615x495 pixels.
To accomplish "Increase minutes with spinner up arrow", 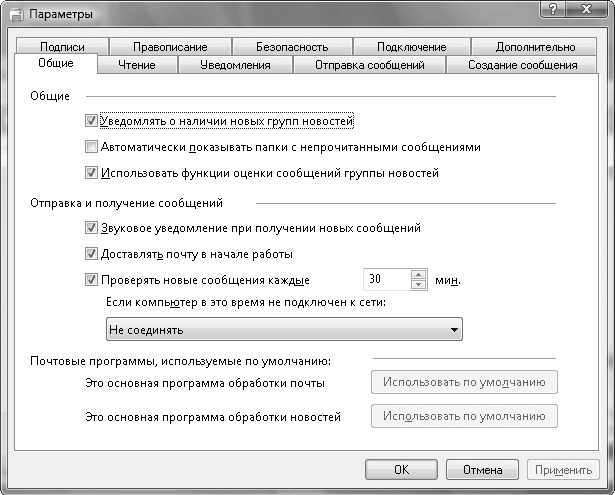I will [x=419, y=275].
